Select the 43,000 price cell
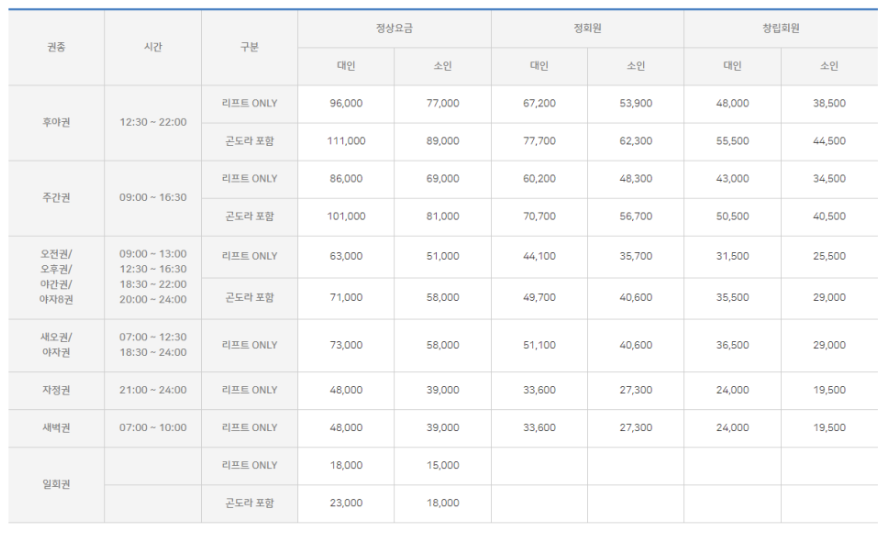887x534 pixels. coord(732,179)
